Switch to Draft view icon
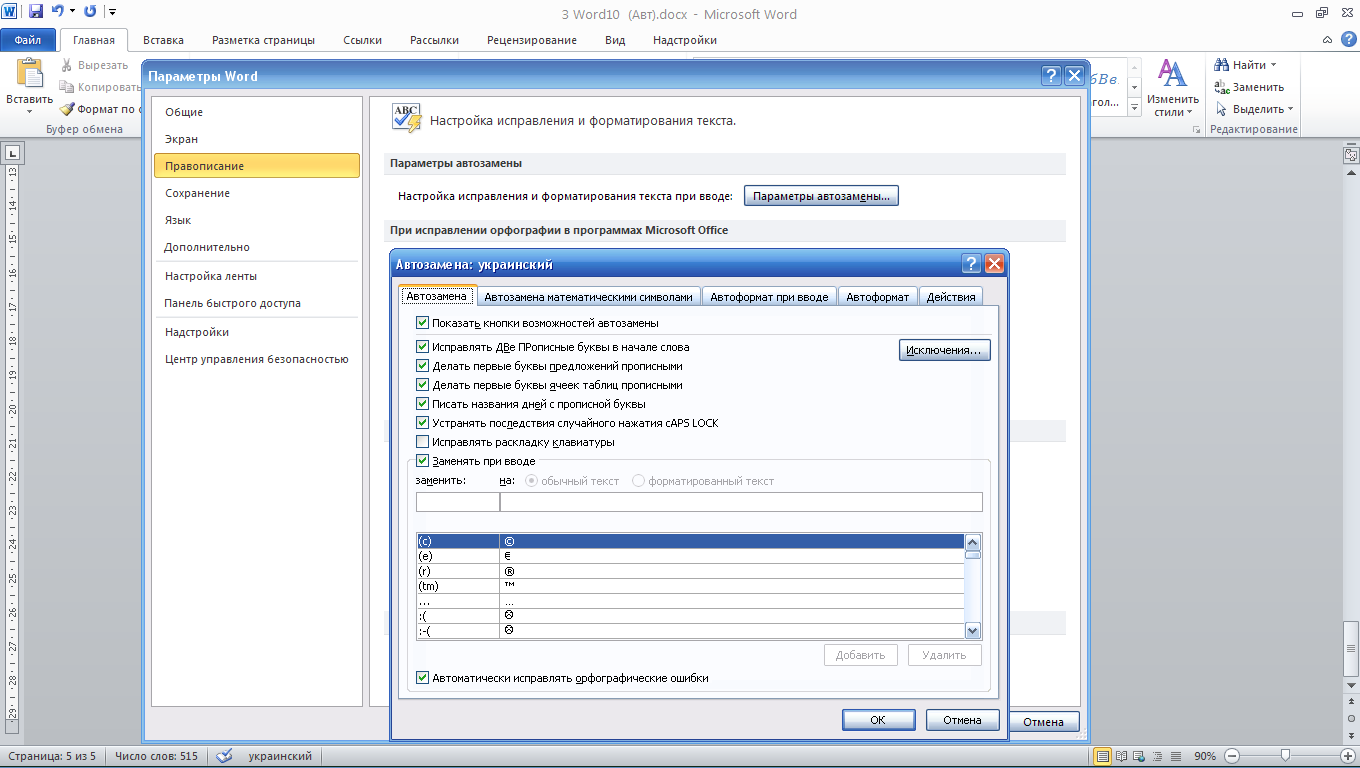1360x768 pixels. click(x=1178, y=756)
